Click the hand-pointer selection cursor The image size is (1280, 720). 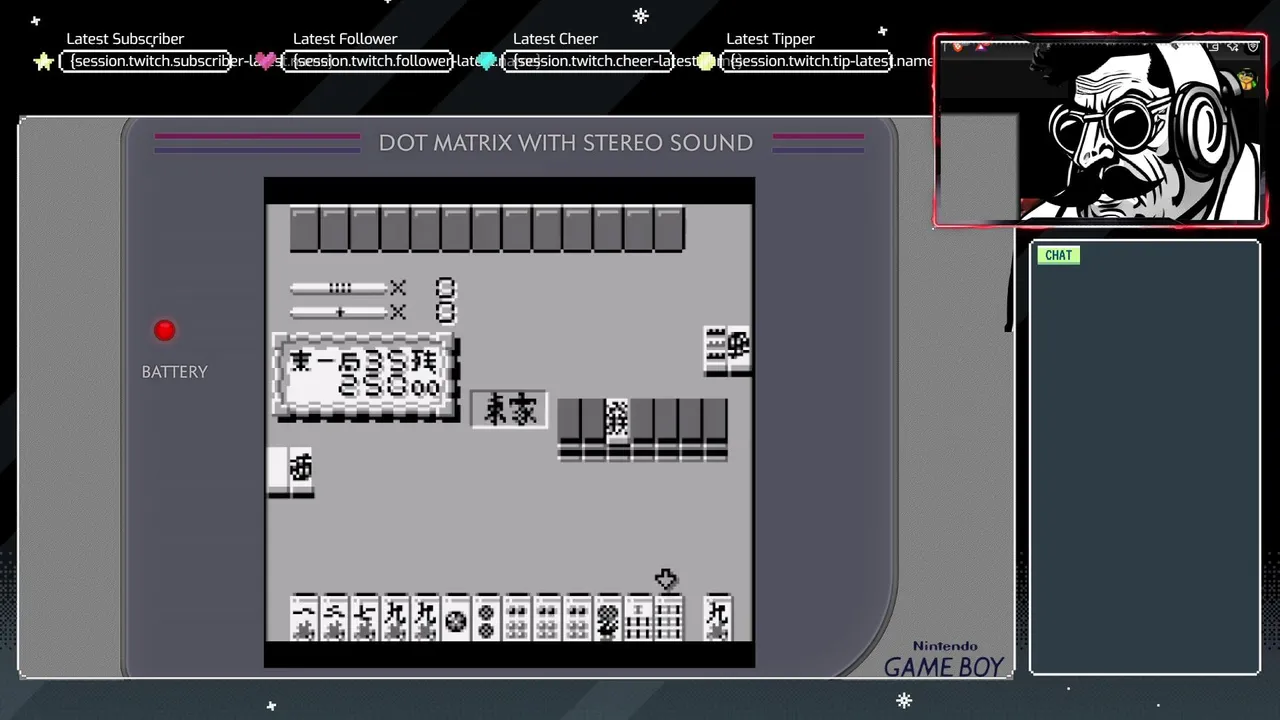pyautogui.click(x=667, y=579)
